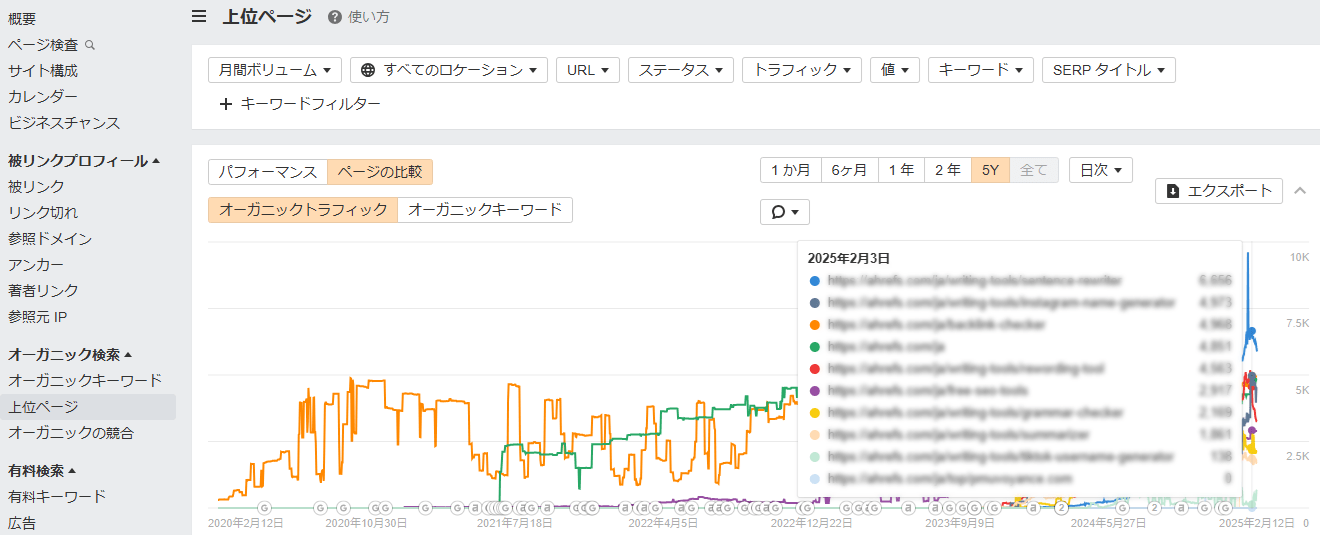1320x535 pixels.
Task: Click the globe icon in すべてのロケーション
Action: point(368,70)
